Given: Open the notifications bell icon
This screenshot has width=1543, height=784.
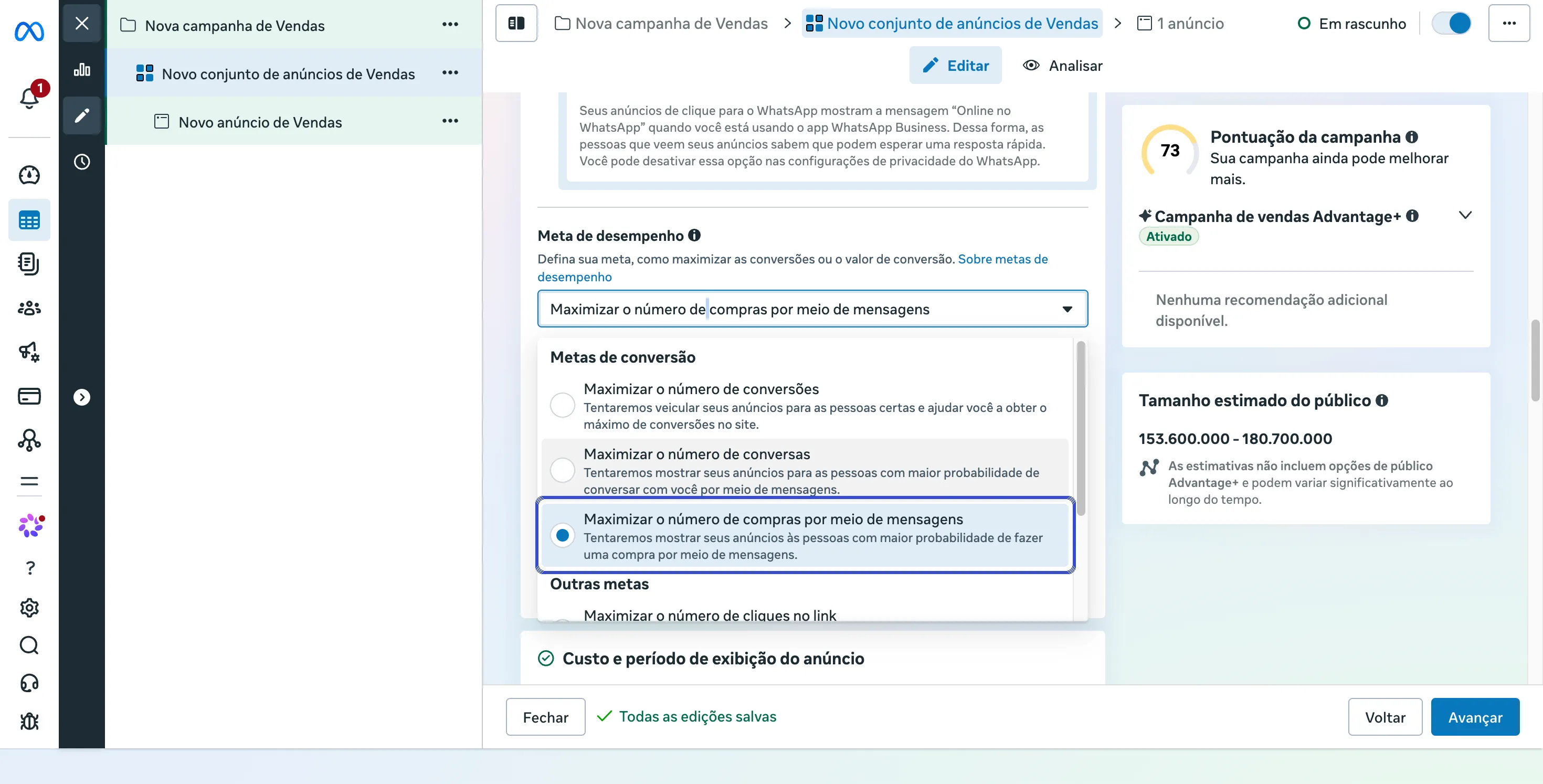Looking at the screenshot, I should tap(29, 97).
